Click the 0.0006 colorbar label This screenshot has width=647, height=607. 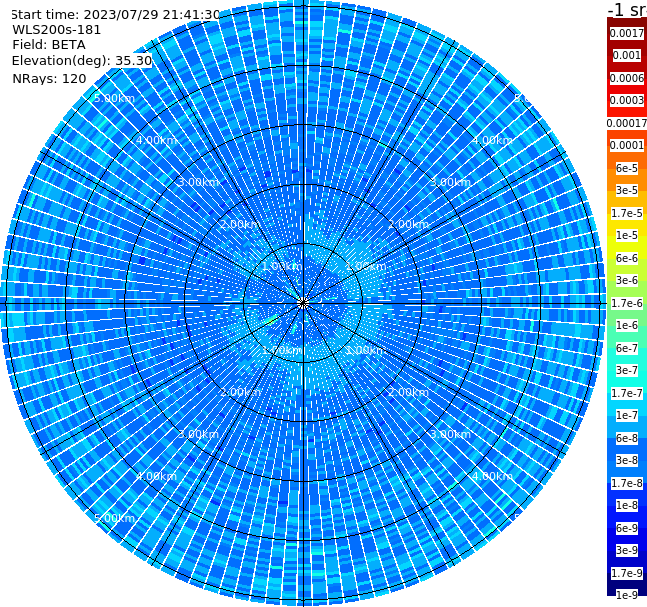click(x=627, y=78)
